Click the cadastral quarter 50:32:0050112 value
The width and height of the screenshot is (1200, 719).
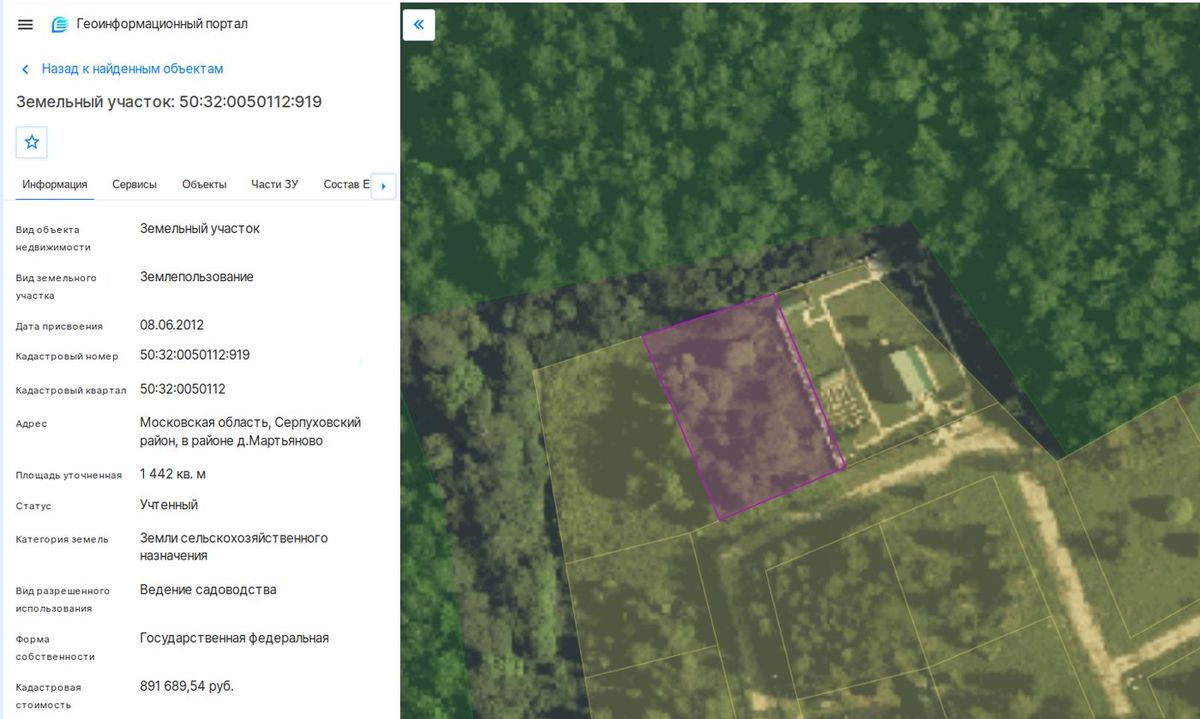182,388
